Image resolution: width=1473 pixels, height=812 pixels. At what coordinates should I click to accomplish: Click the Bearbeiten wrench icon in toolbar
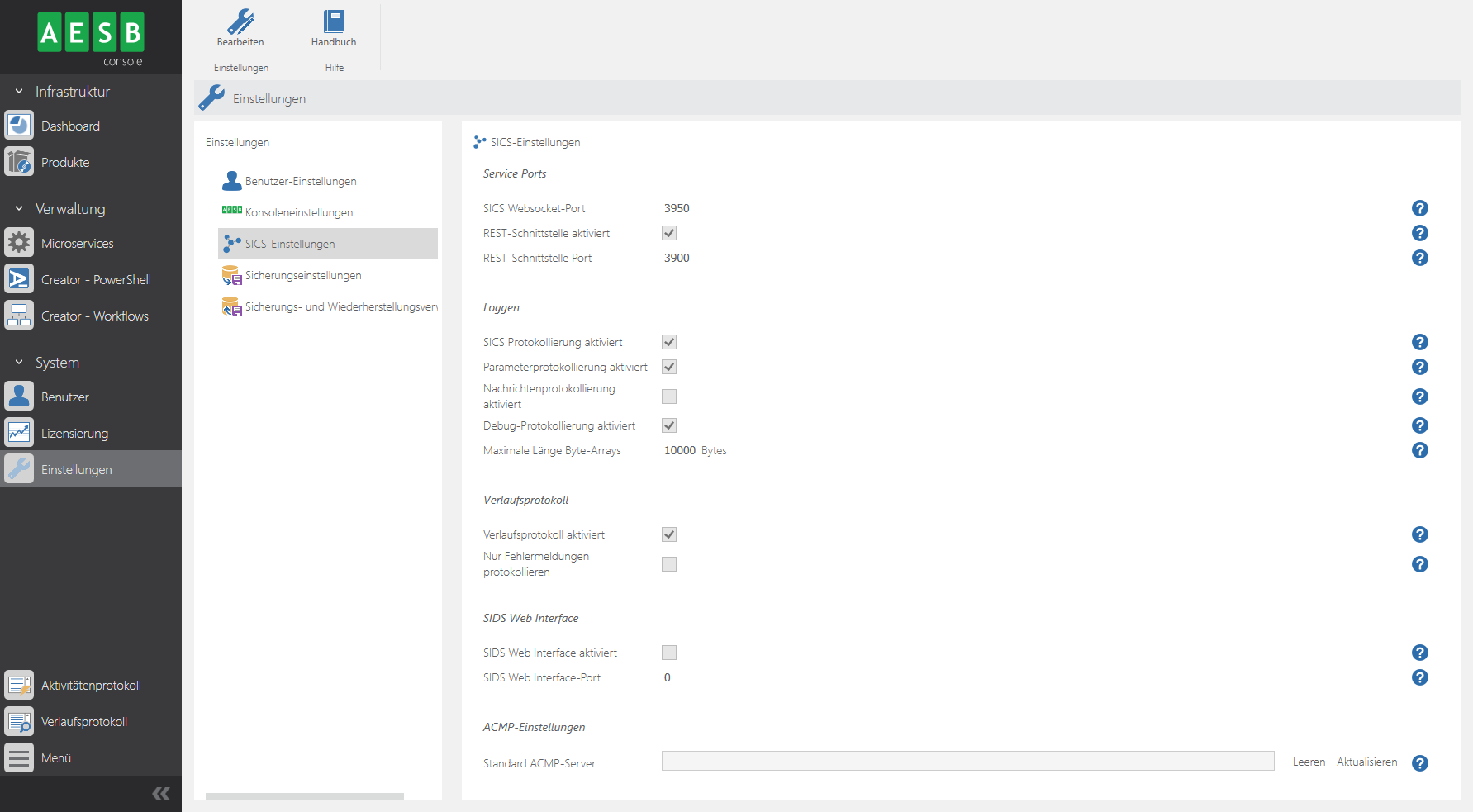tap(240, 21)
